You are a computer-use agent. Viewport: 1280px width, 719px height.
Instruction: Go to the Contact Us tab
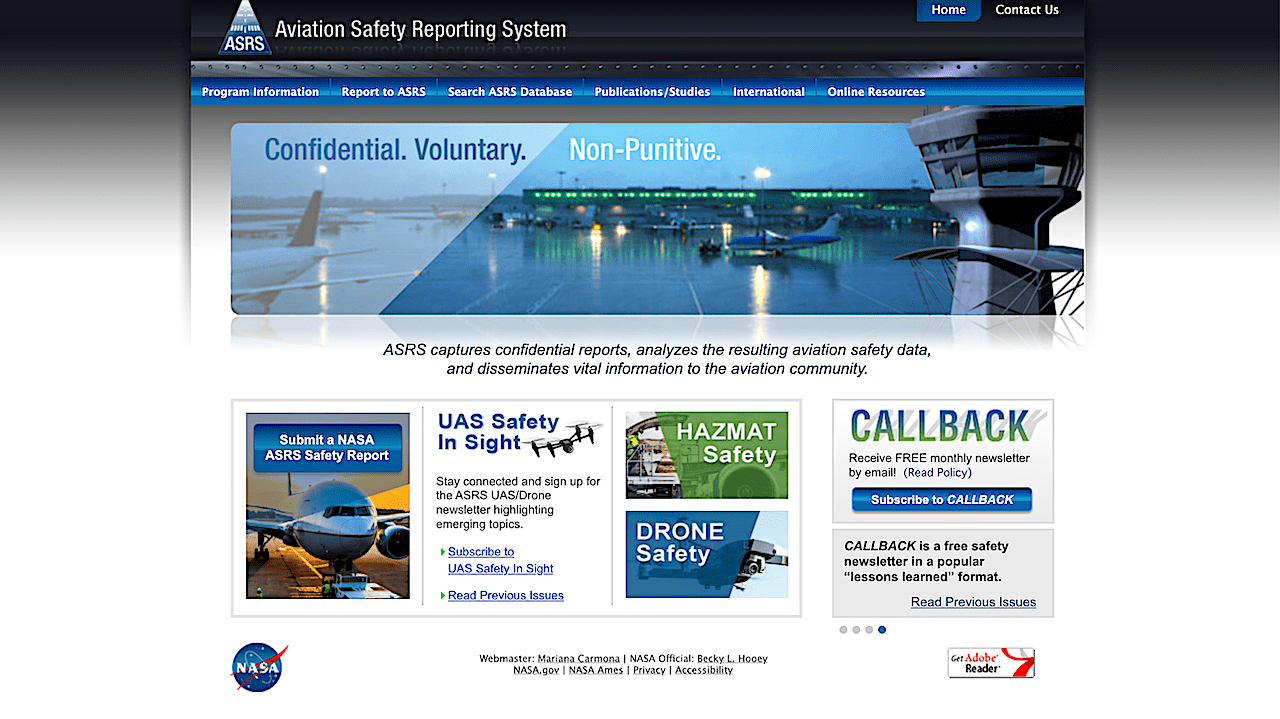[1027, 10]
